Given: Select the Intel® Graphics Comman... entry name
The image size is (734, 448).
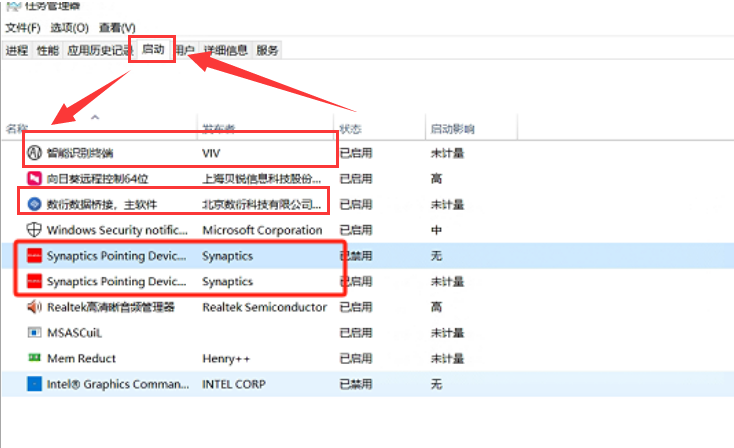Looking at the screenshot, I should tap(118, 384).
